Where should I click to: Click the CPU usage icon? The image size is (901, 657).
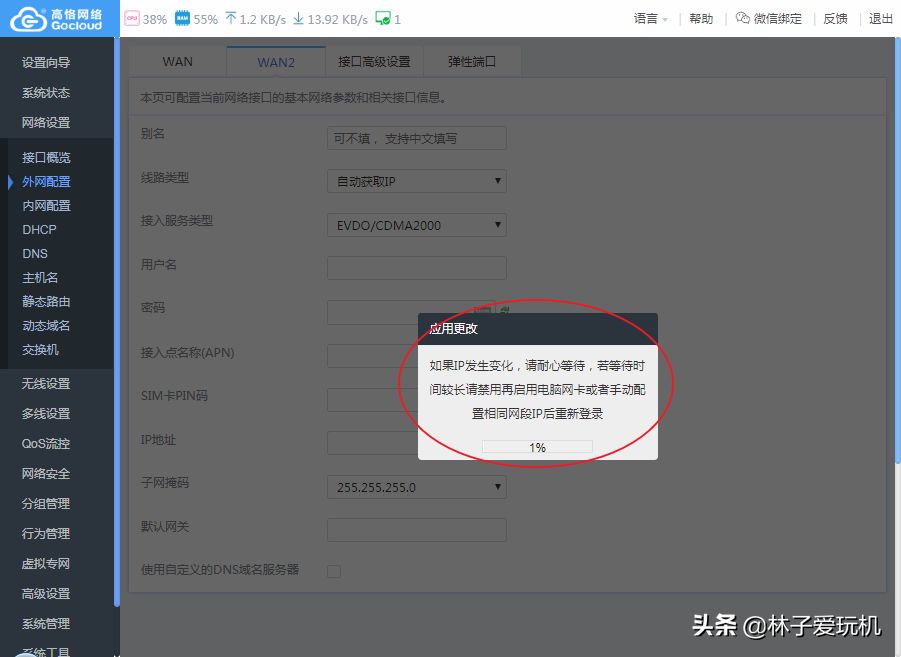pyautogui.click(x=132, y=18)
